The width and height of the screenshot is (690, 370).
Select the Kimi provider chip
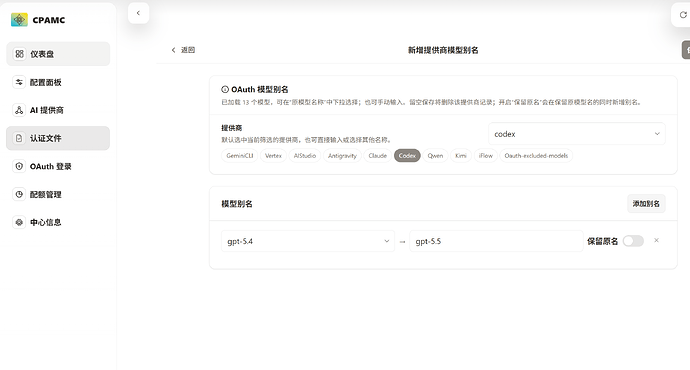(461, 156)
